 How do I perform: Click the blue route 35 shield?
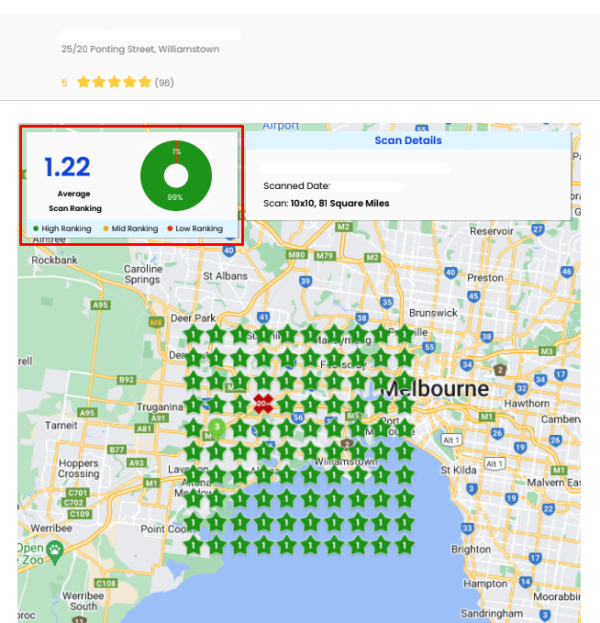pyautogui.click(x=387, y=303)
